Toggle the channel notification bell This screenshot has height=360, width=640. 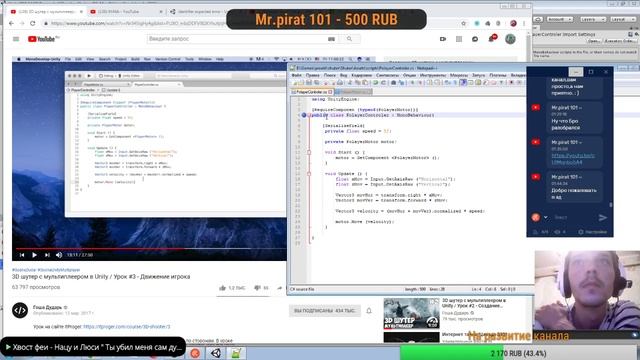(369, 311)
